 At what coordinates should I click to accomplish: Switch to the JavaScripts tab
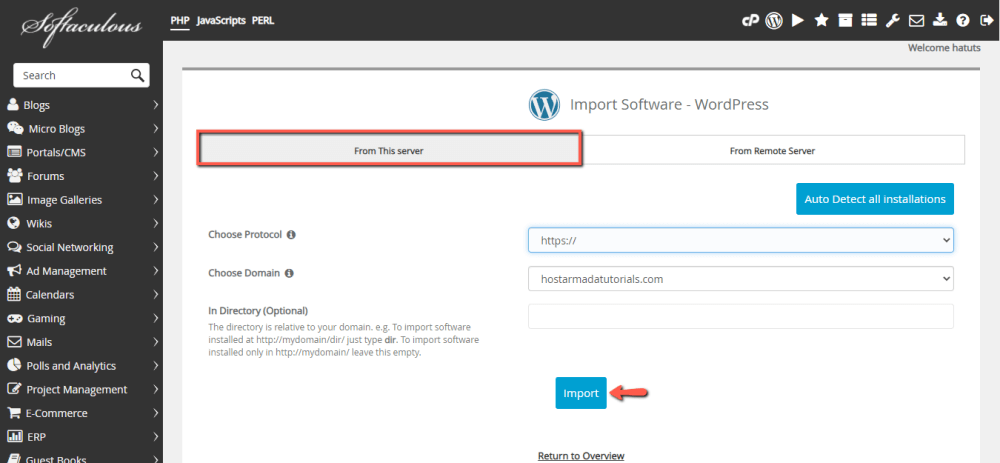[221, 20]
